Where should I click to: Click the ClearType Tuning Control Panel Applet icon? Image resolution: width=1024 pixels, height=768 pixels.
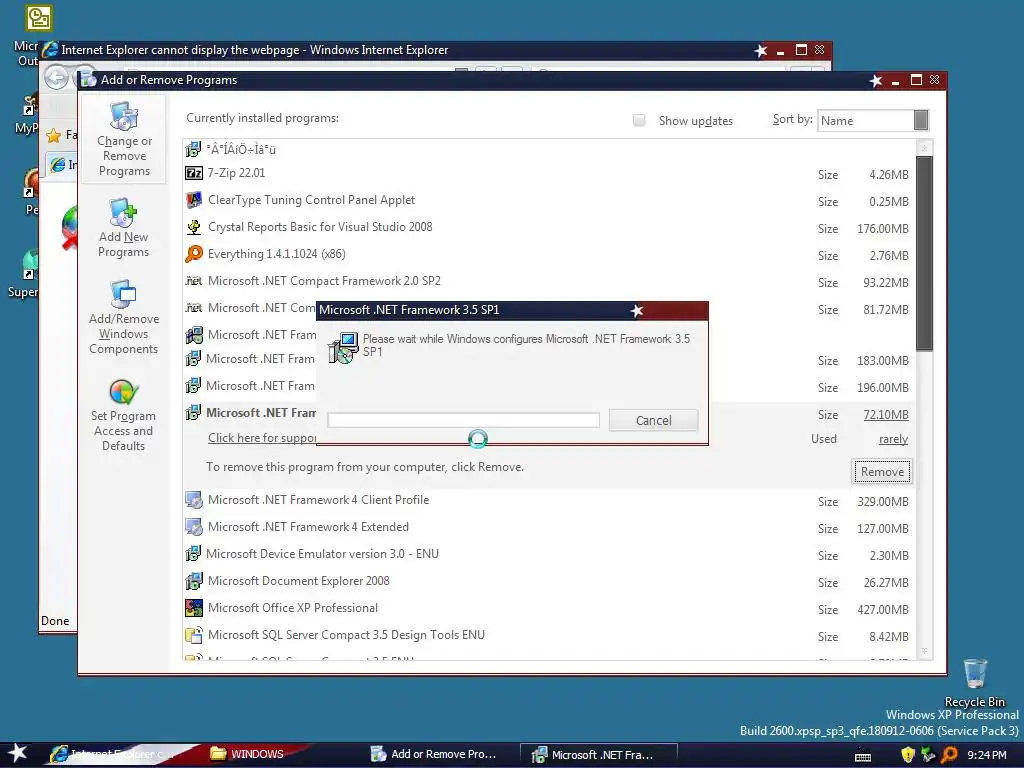click(x=194, y=200)
